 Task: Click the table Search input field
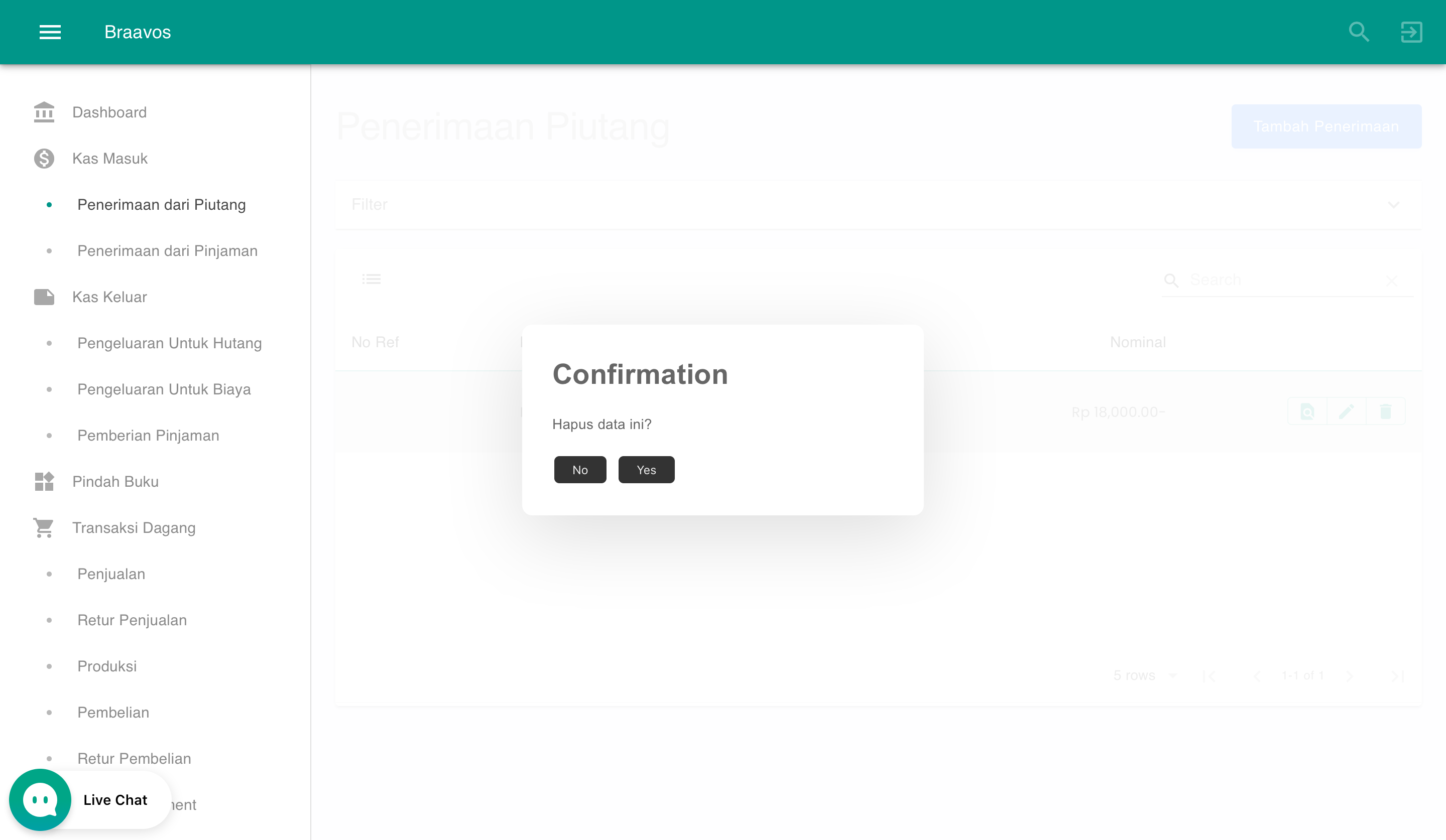[1285, 280]
